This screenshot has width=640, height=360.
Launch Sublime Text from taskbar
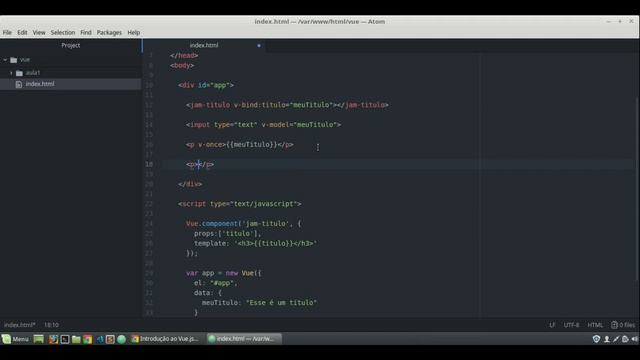tap(110, 339)
